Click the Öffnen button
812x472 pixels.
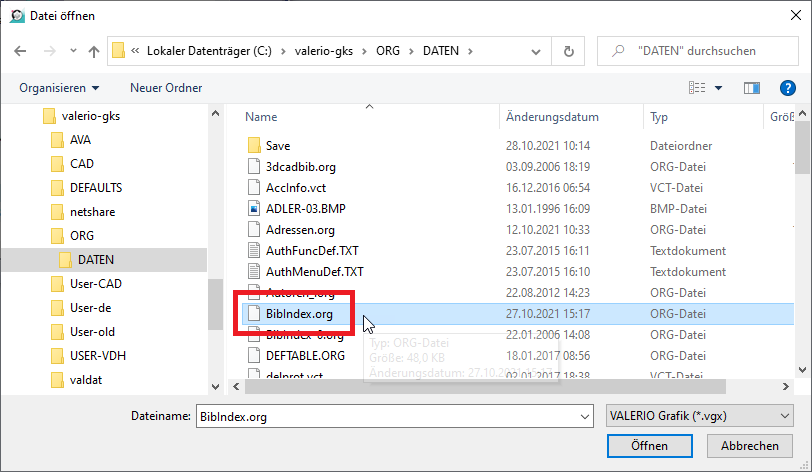[x=649, y=446]
